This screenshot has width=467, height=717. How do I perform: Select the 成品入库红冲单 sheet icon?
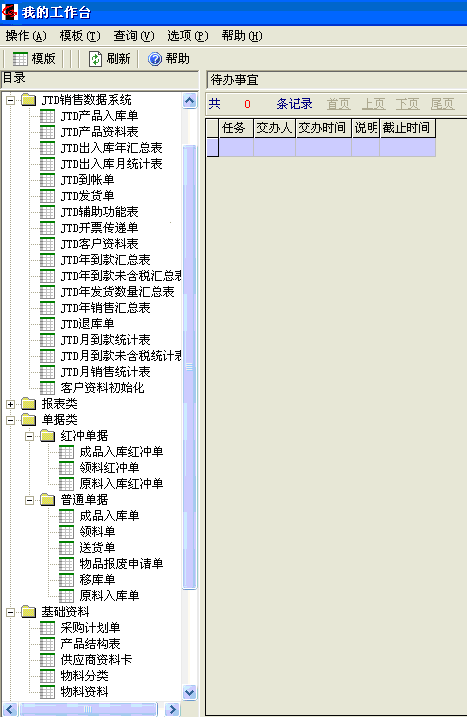coord(66,452)
